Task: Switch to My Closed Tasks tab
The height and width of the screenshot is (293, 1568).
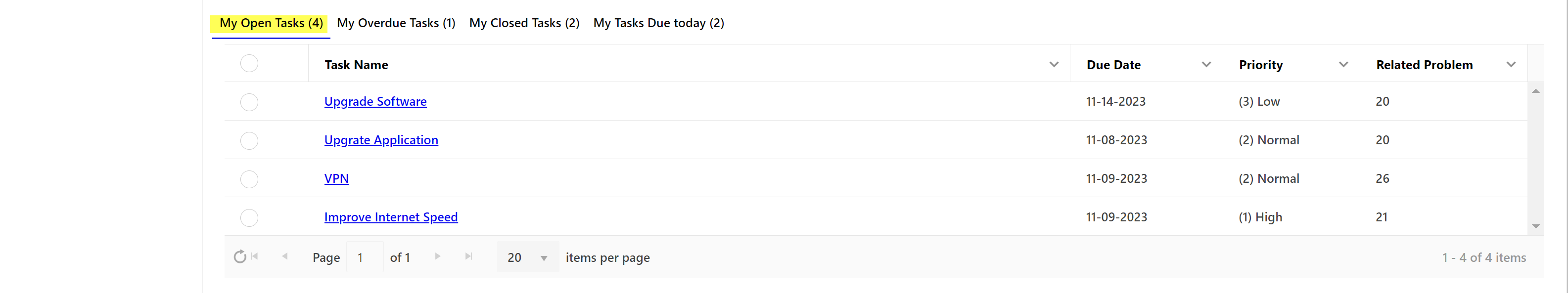Action: 523,23
